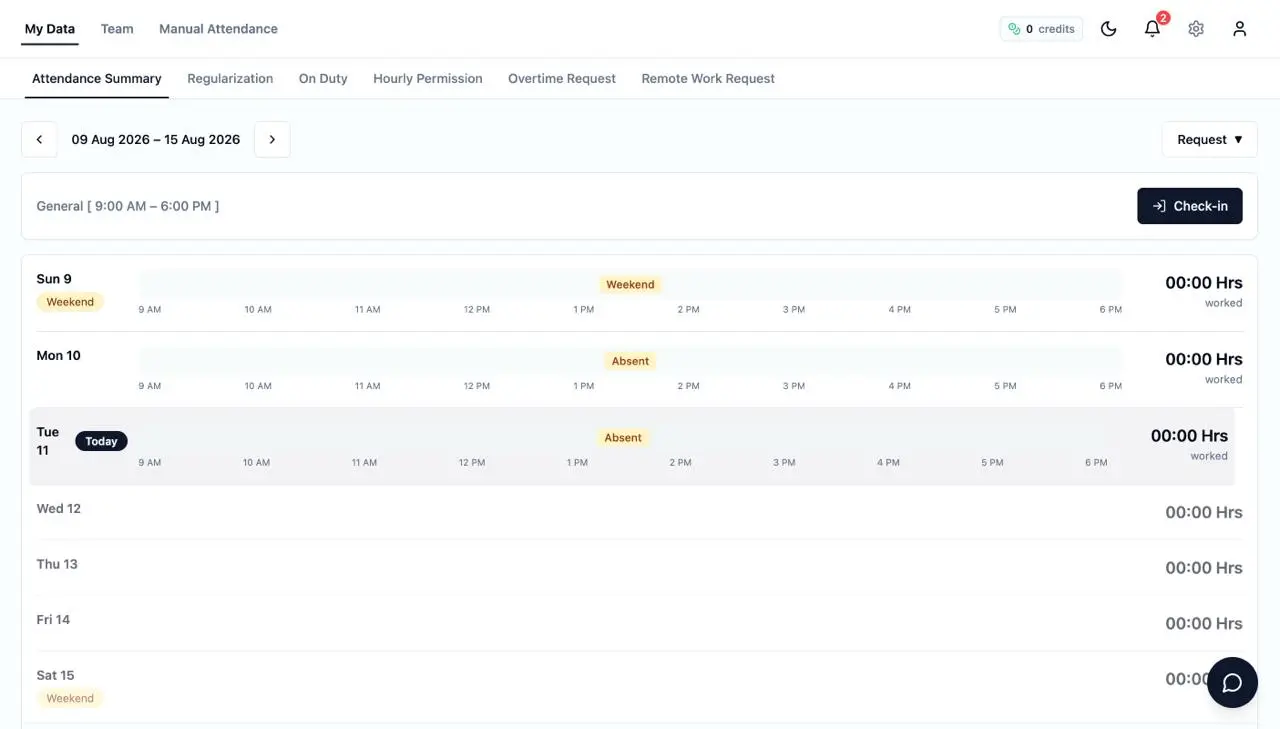1280x729 pixels.
Task: Switch to Team tab
Action: [x=117, y=29]
